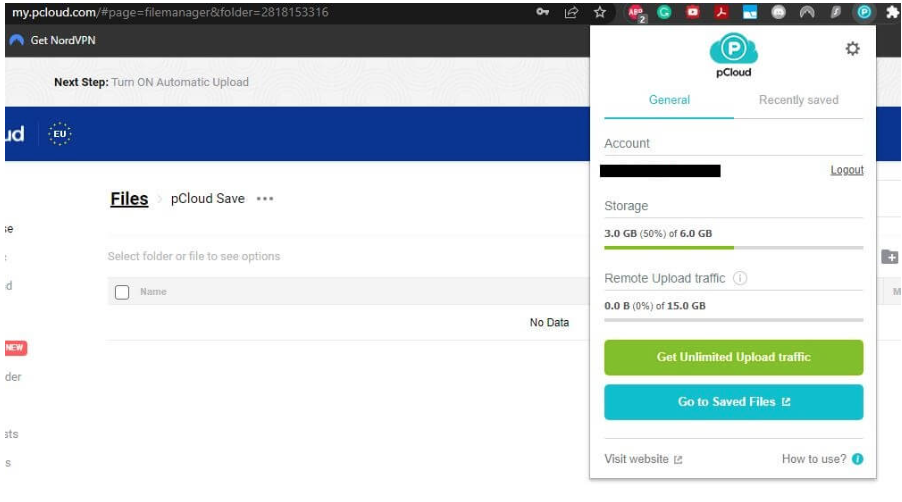
Task: Open the Visit website link
Action: pos(643,459)
